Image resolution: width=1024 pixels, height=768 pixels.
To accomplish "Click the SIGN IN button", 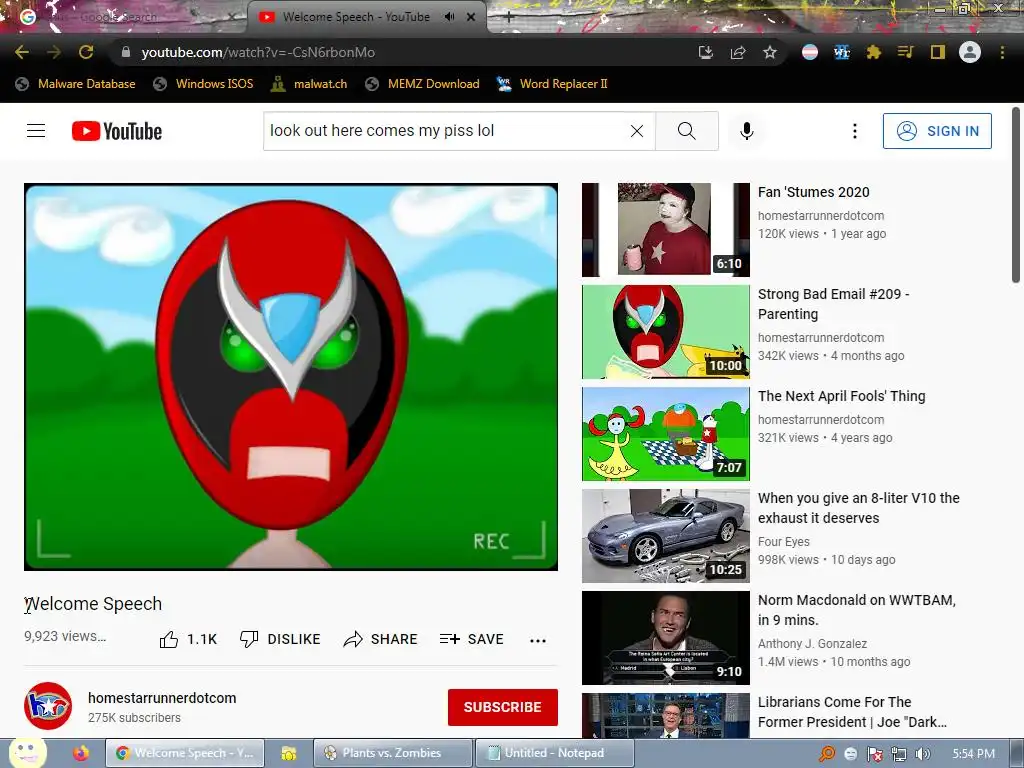I will (937, 131).
